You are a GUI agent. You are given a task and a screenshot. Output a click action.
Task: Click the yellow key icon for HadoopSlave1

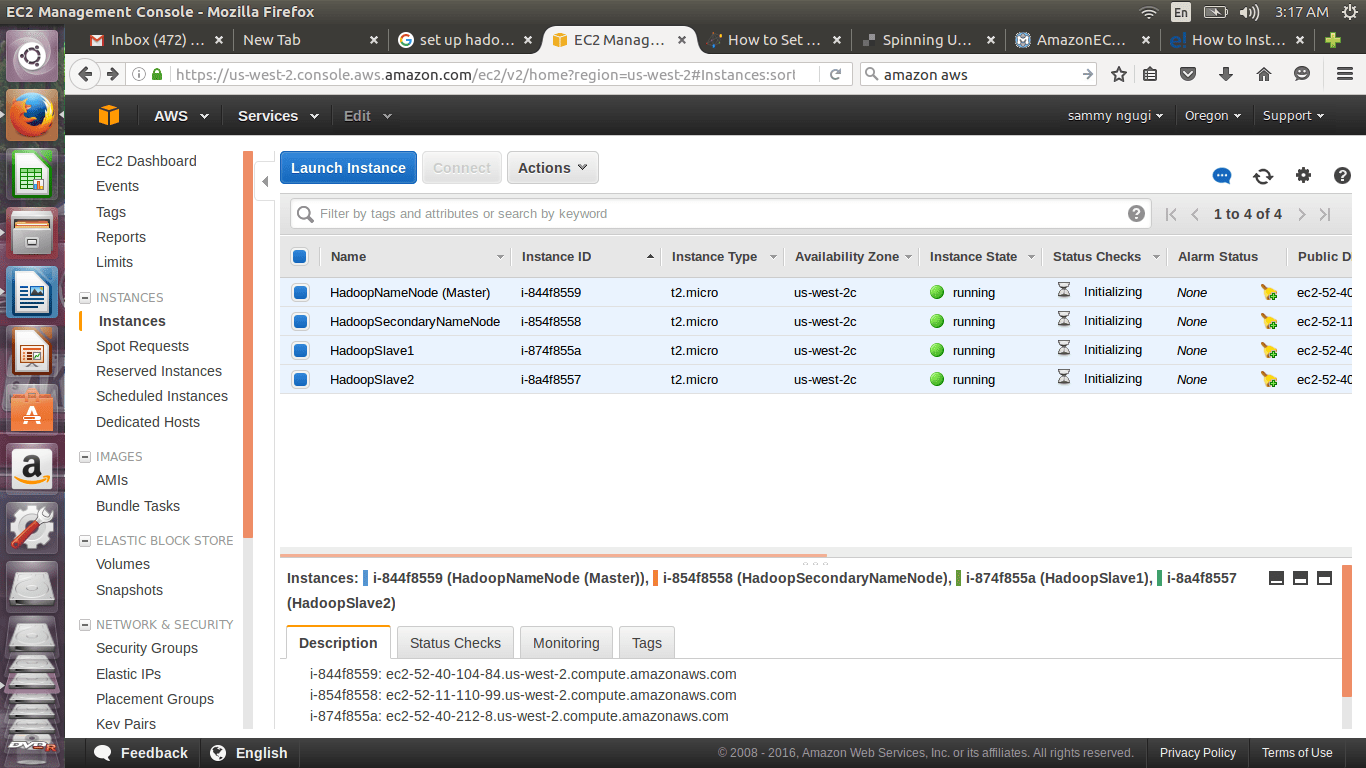(1268, 351)
